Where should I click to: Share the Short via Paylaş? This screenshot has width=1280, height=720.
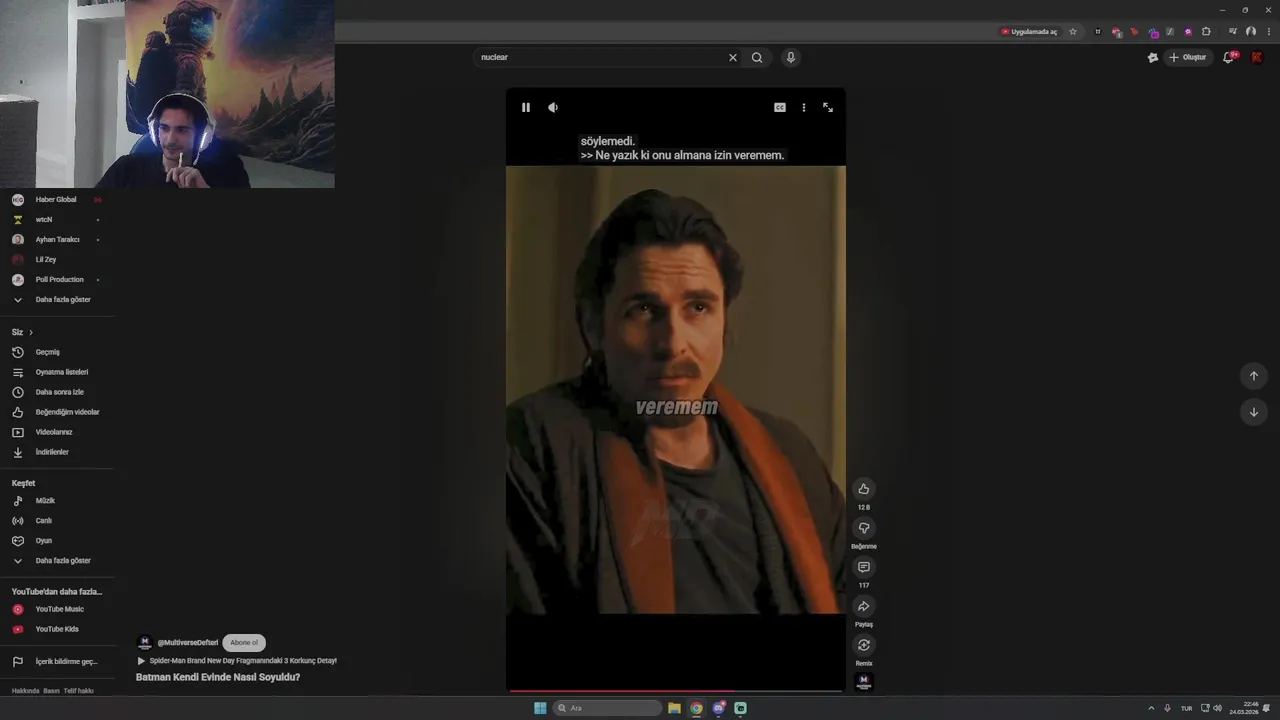864,606
